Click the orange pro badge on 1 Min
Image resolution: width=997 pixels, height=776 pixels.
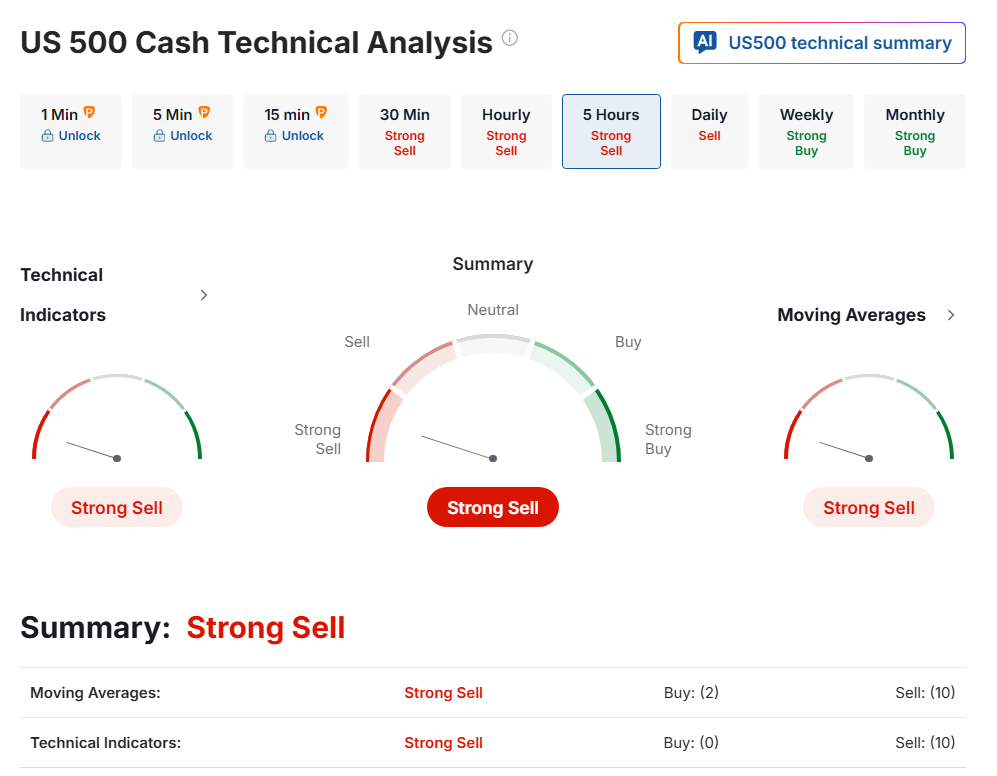click(x=89, y=113)
